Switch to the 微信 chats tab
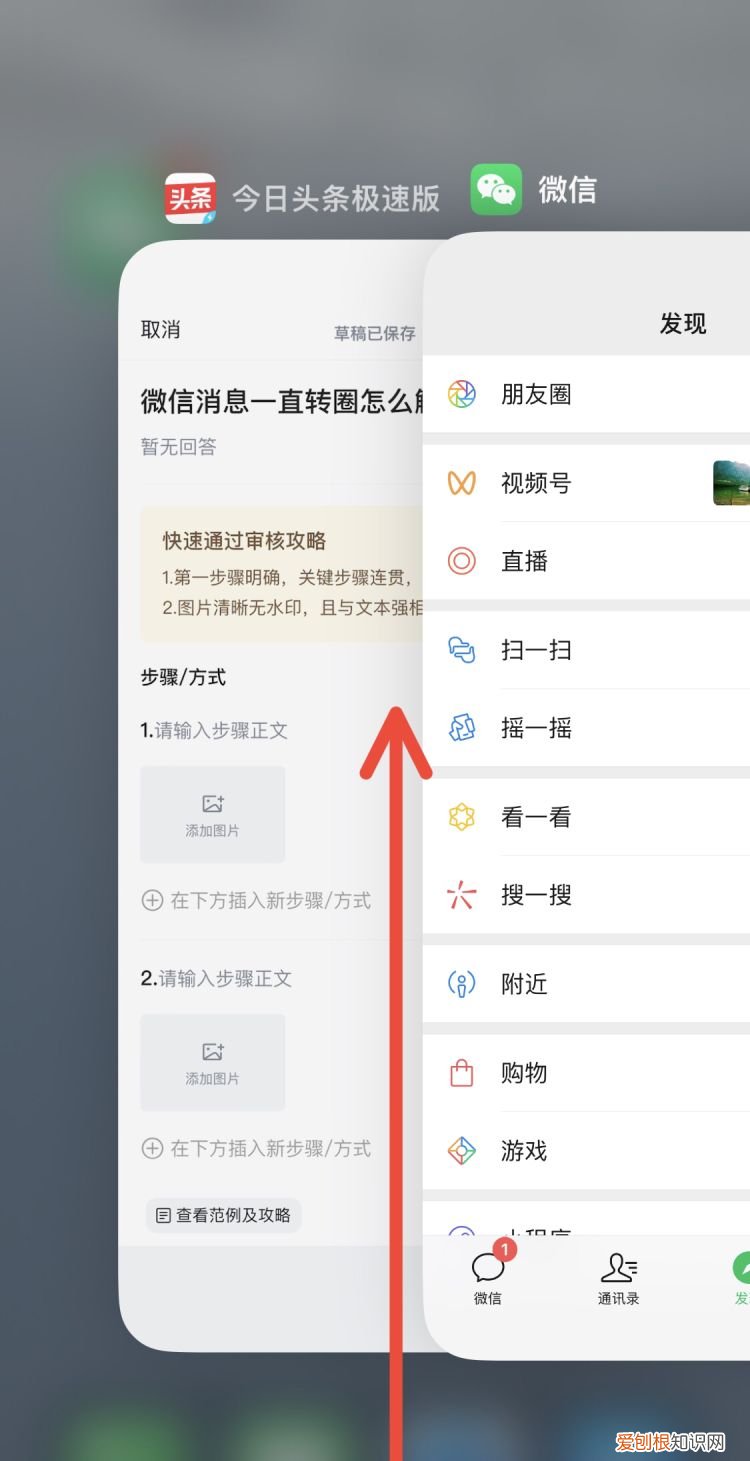This screenshot has width=750, height=1461. pyautogui.click(x=487, y=1278)
